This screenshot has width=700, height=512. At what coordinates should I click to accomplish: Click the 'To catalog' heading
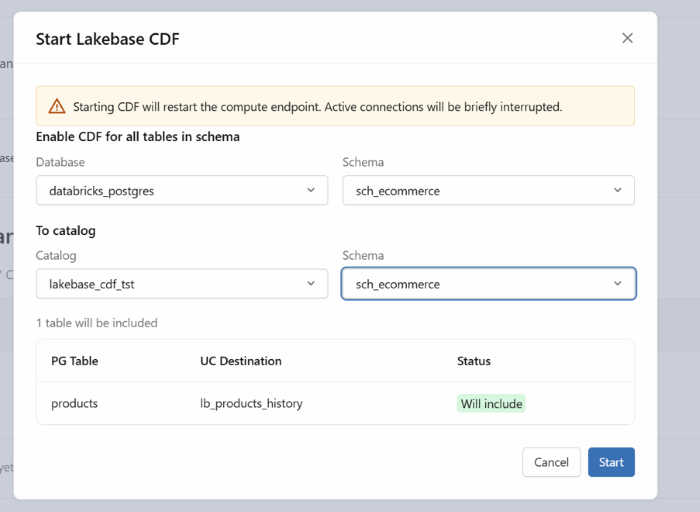pos(66,231)
